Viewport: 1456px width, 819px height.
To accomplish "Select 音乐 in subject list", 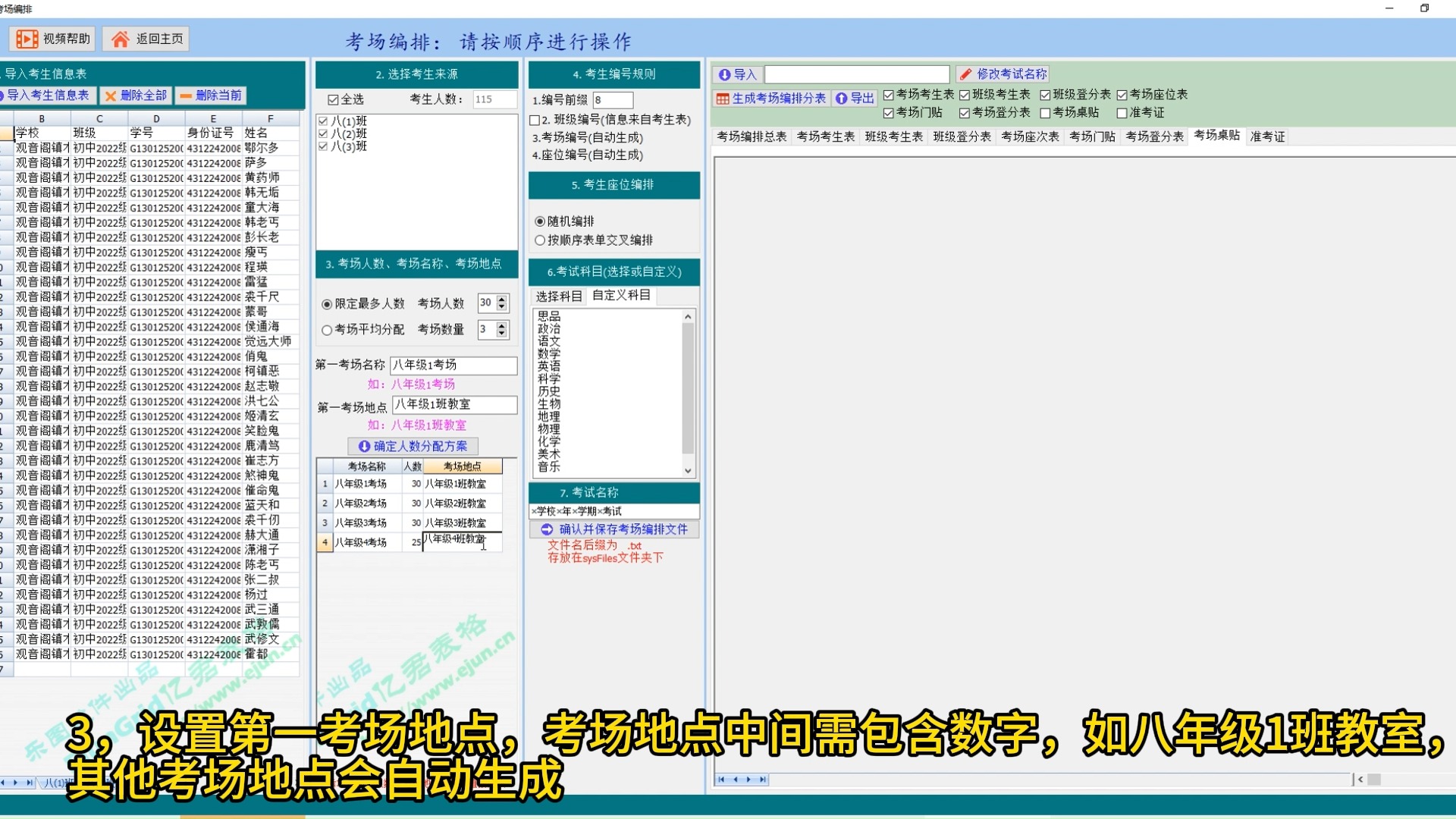I will pos(549,466).
